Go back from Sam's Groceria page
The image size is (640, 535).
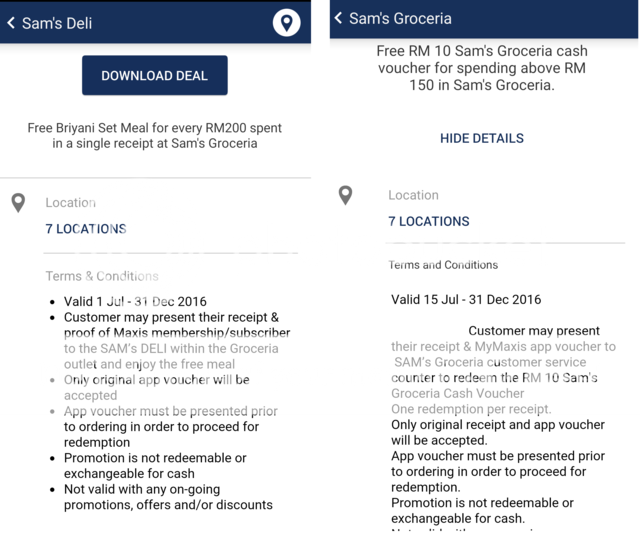(x=338, y=18)
